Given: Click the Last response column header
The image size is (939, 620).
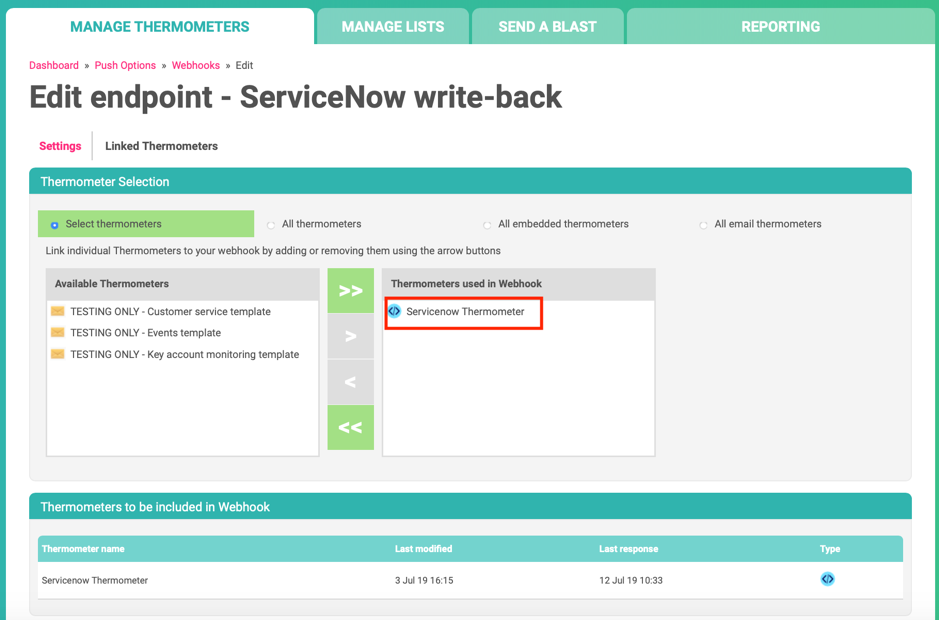Looking at the screenshot, I should (629, 549).
